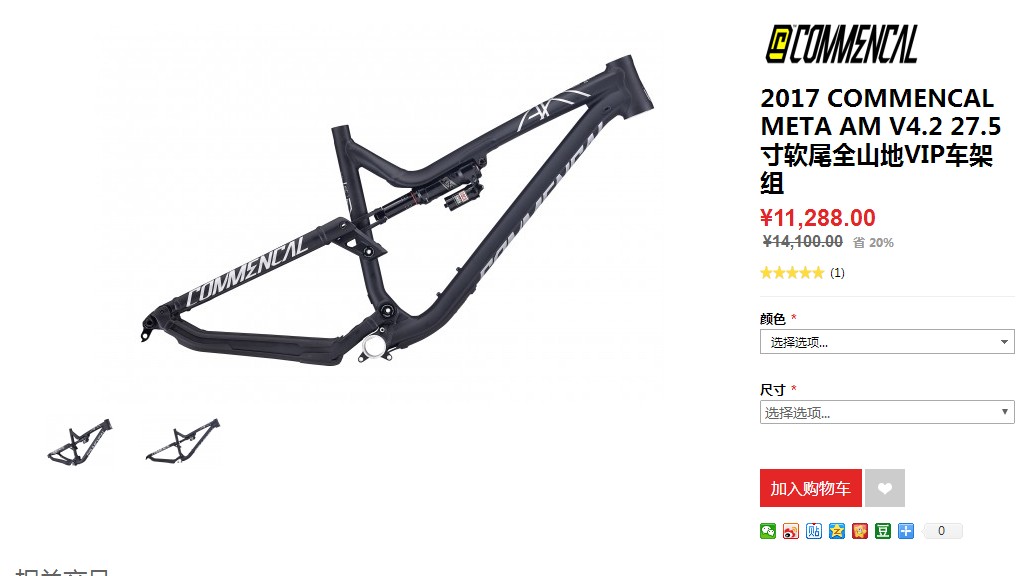Open the 颜色 color dropdown
This screenshot has width=1033, height=576.
tap(887, 342)
